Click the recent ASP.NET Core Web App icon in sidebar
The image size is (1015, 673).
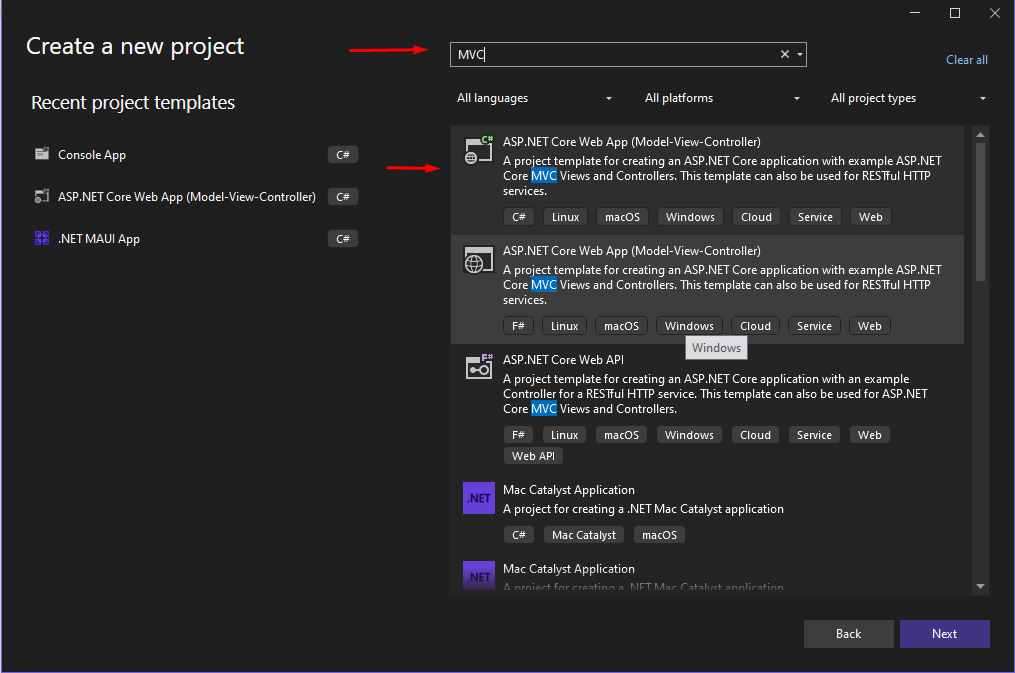pos(41,196)
